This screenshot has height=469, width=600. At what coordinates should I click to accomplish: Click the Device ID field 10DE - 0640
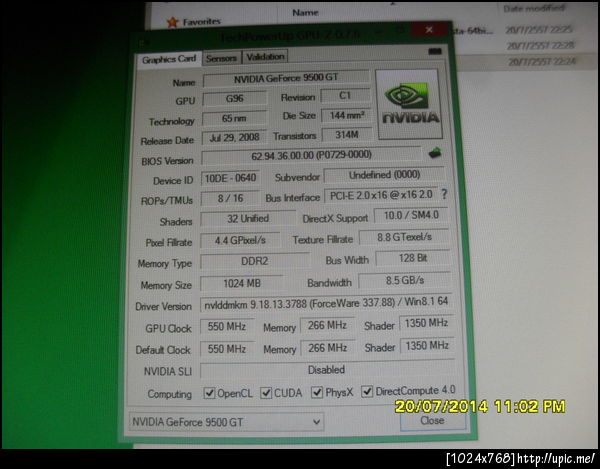[x=230, y=178]
